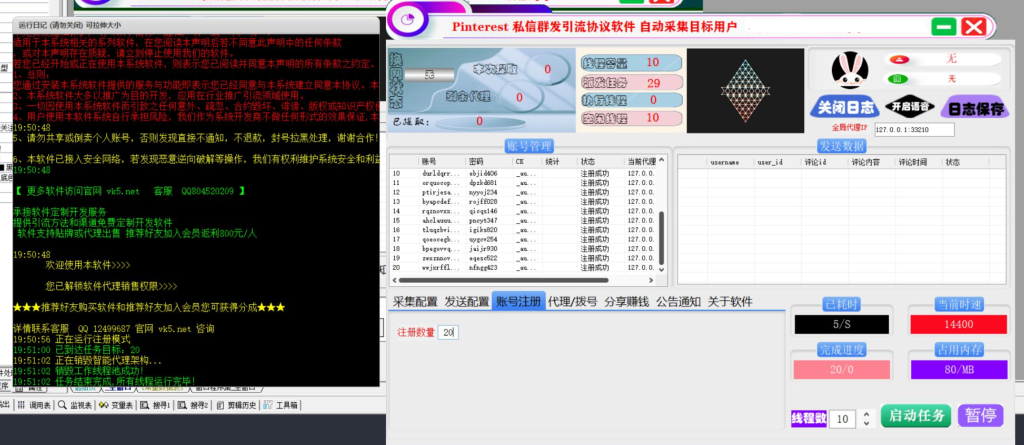Click 启动任务 to start the task
Viewport: 1024px width, 445px height.
[917, 416]
